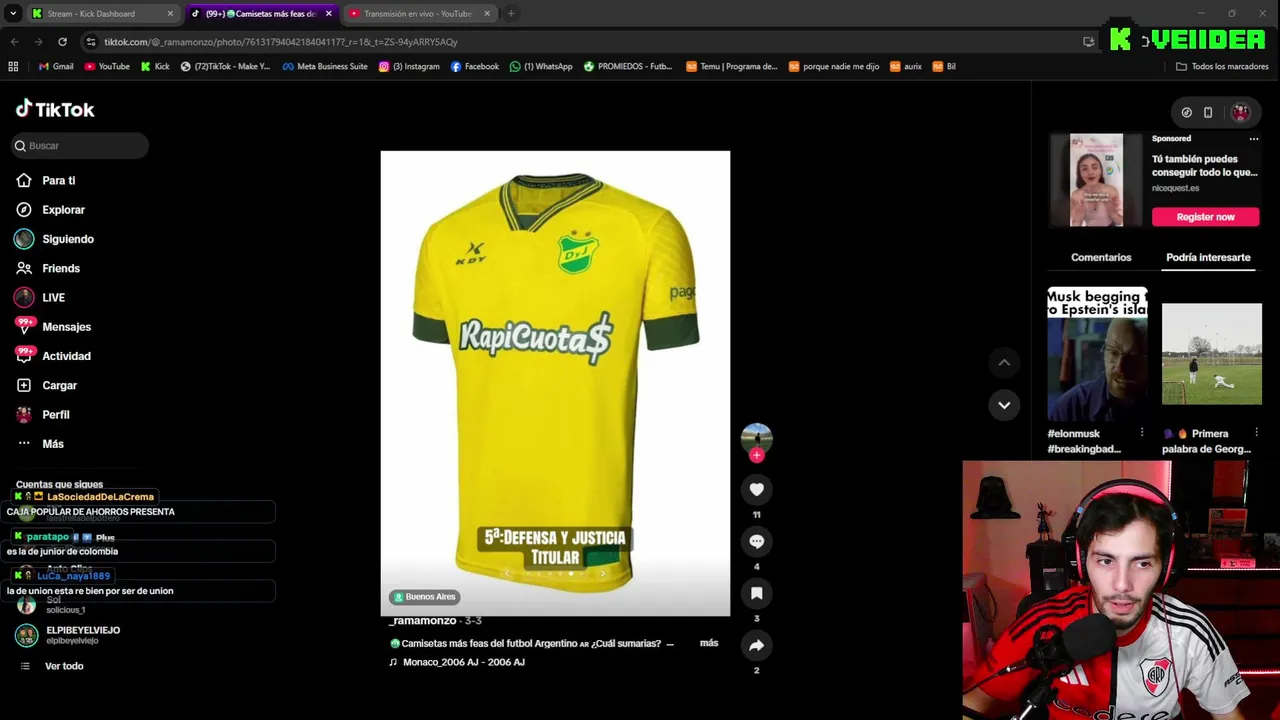Open the Meta Business Suite bookmark

pos(325,67)
